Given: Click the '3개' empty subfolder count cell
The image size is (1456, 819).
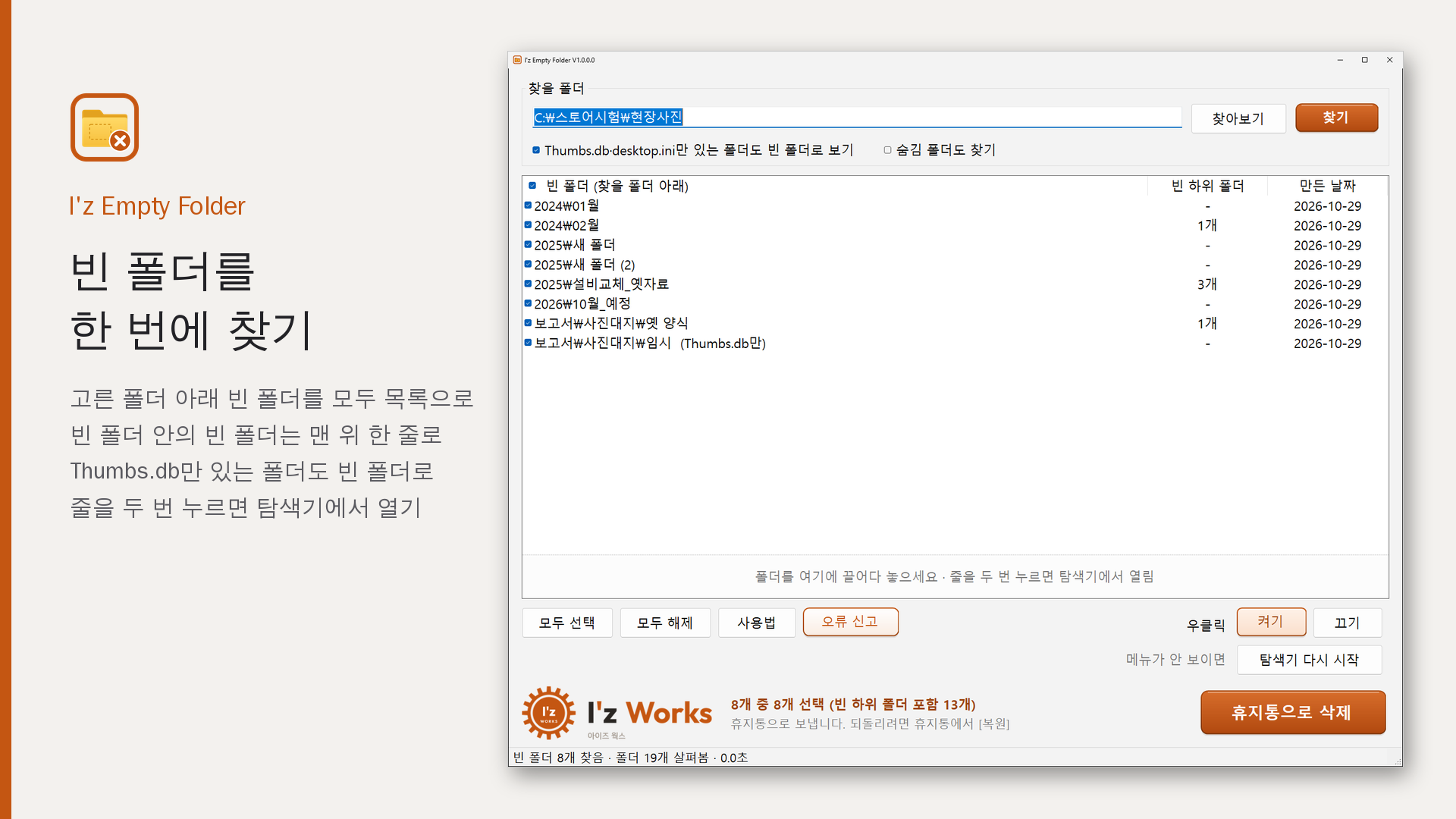Looking at the screenshot, I should (x=1207, y=284).
